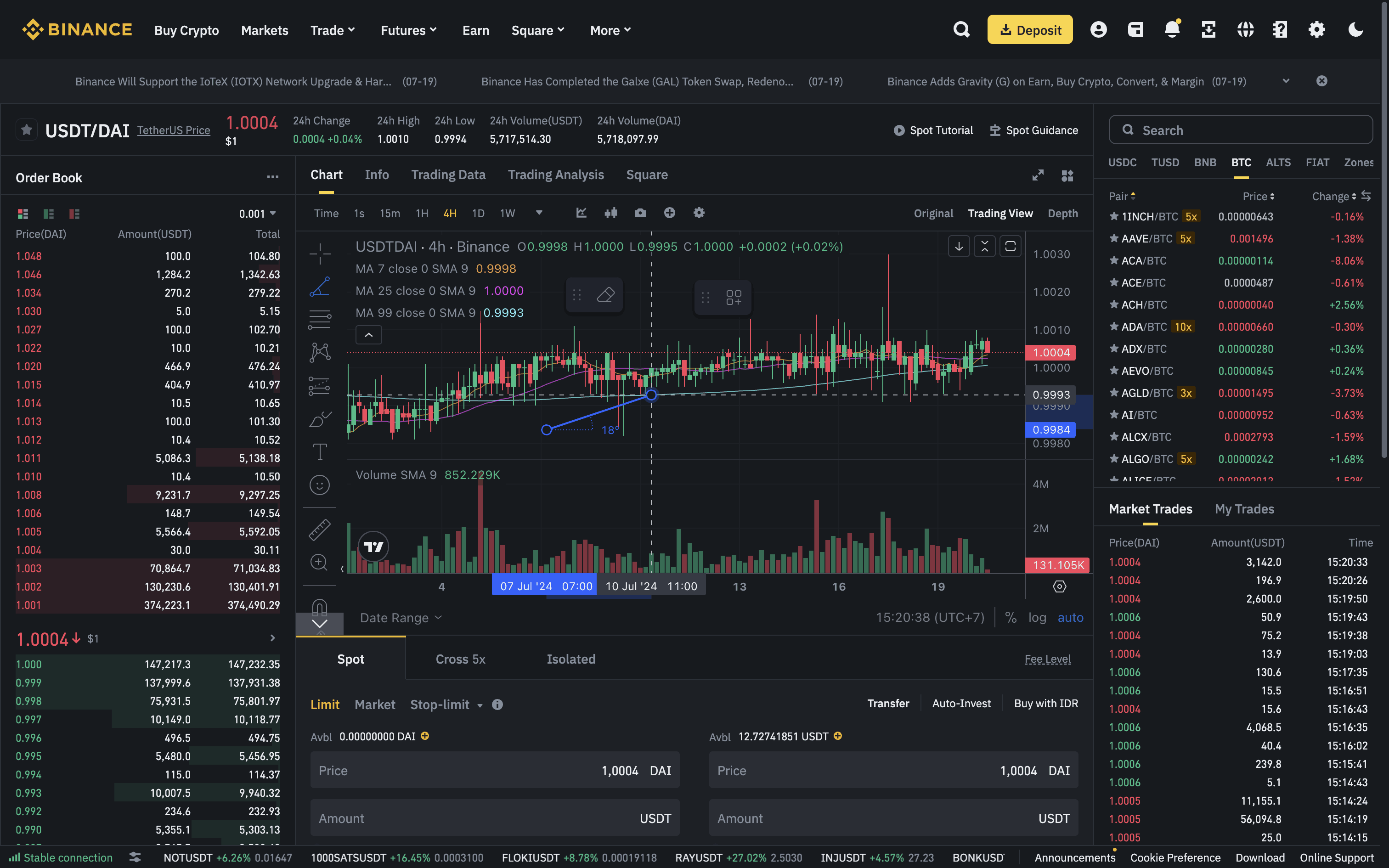Toggle USDT/DAI favorite star
Image resolution: width=1389 pixels, height=868 pixels.
point(26,130)
